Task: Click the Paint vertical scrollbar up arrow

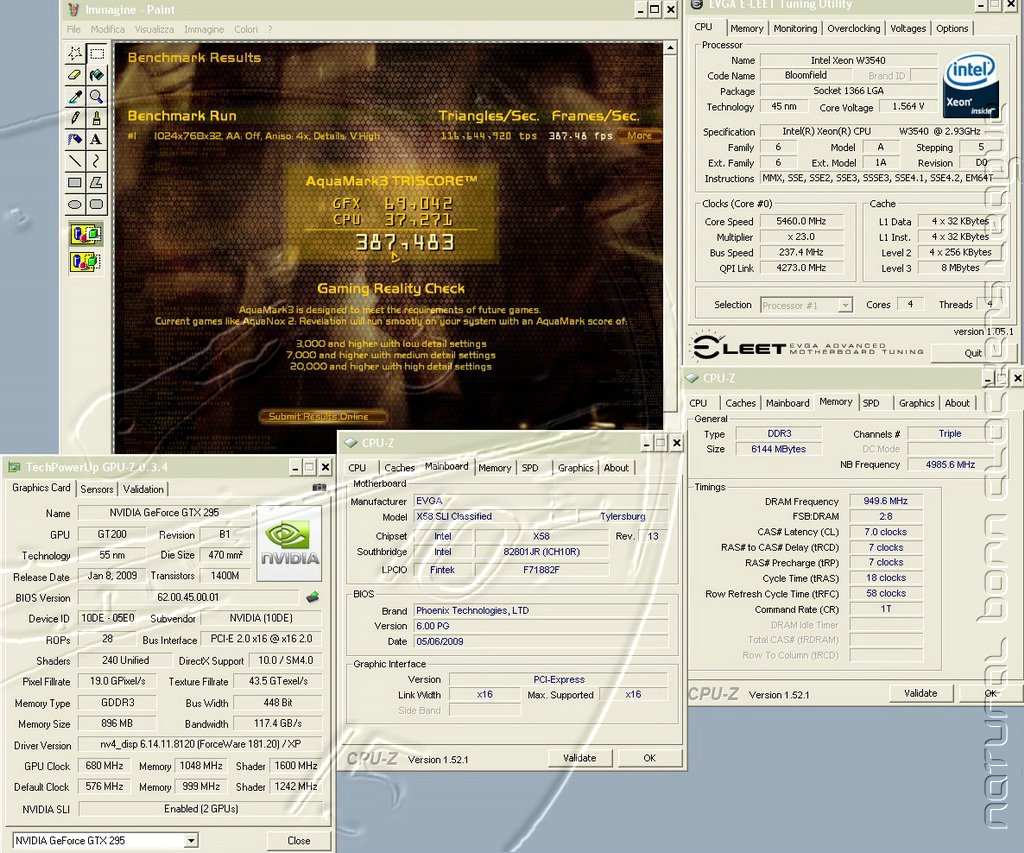Action: point(670,48)
